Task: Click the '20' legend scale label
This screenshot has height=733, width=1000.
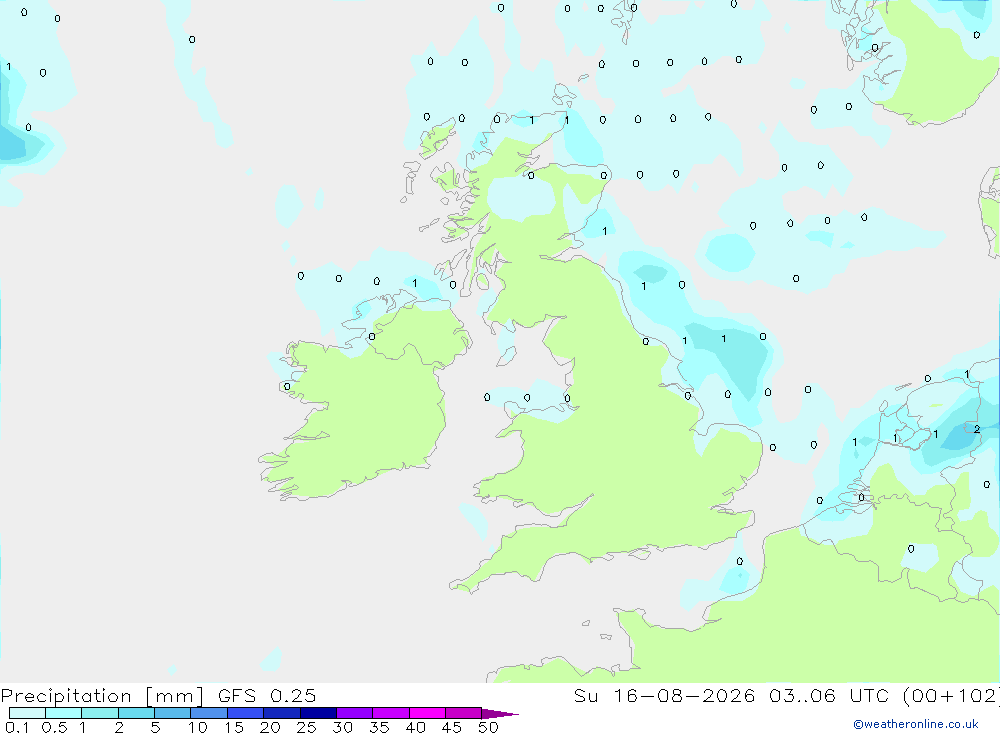Action: (270, 727)
